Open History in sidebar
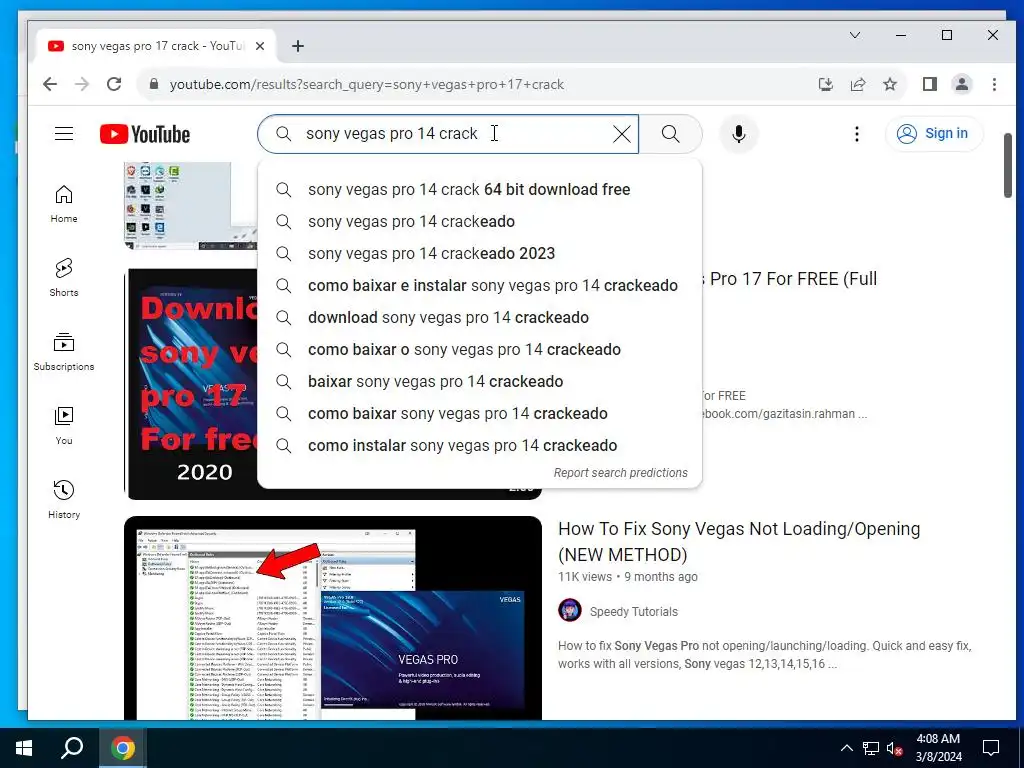Viewport: 1024px width, 768px height. coord(64,500)
